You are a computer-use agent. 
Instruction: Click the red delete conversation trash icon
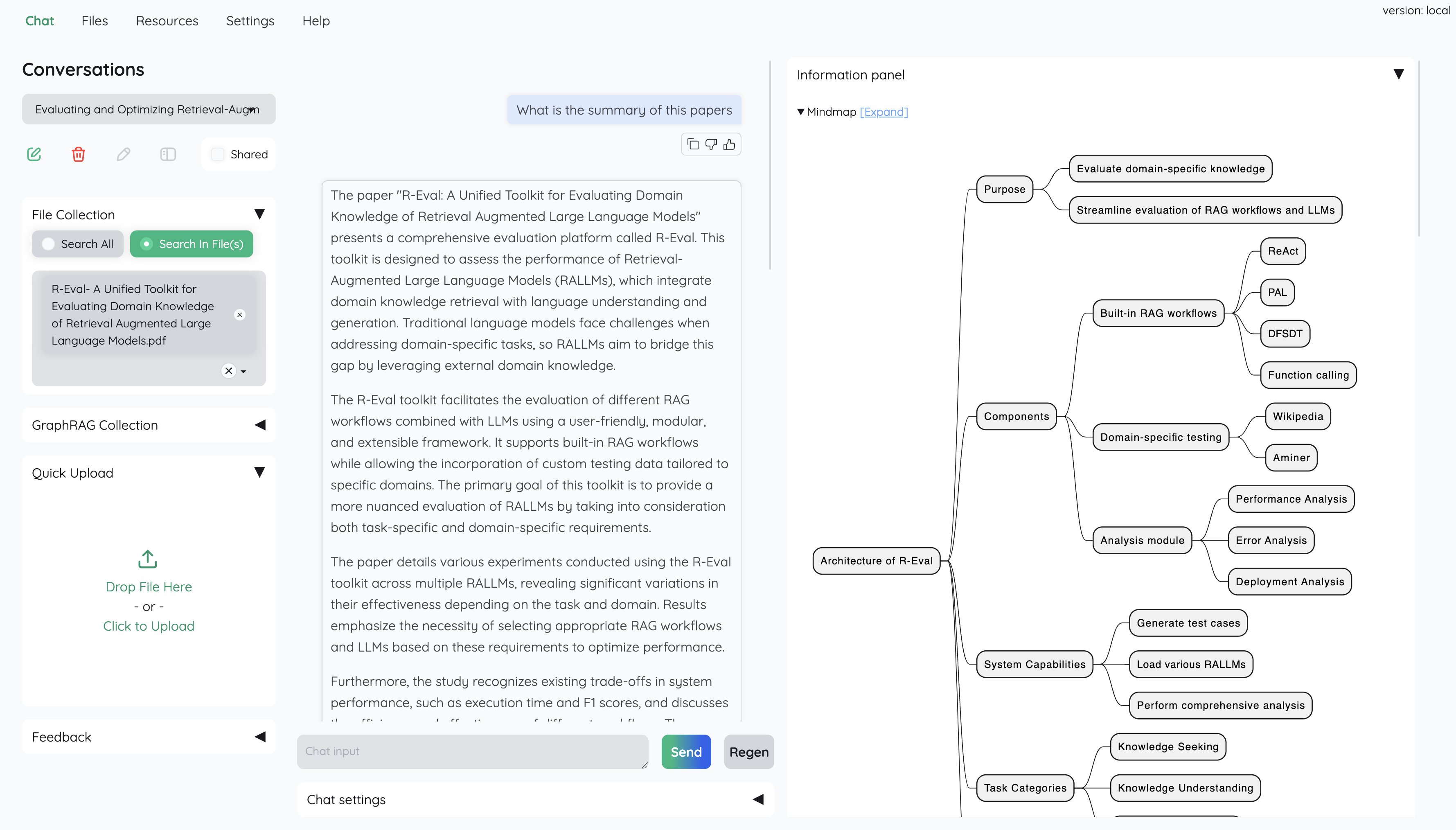pyautogui.click(x=79, y=154)
